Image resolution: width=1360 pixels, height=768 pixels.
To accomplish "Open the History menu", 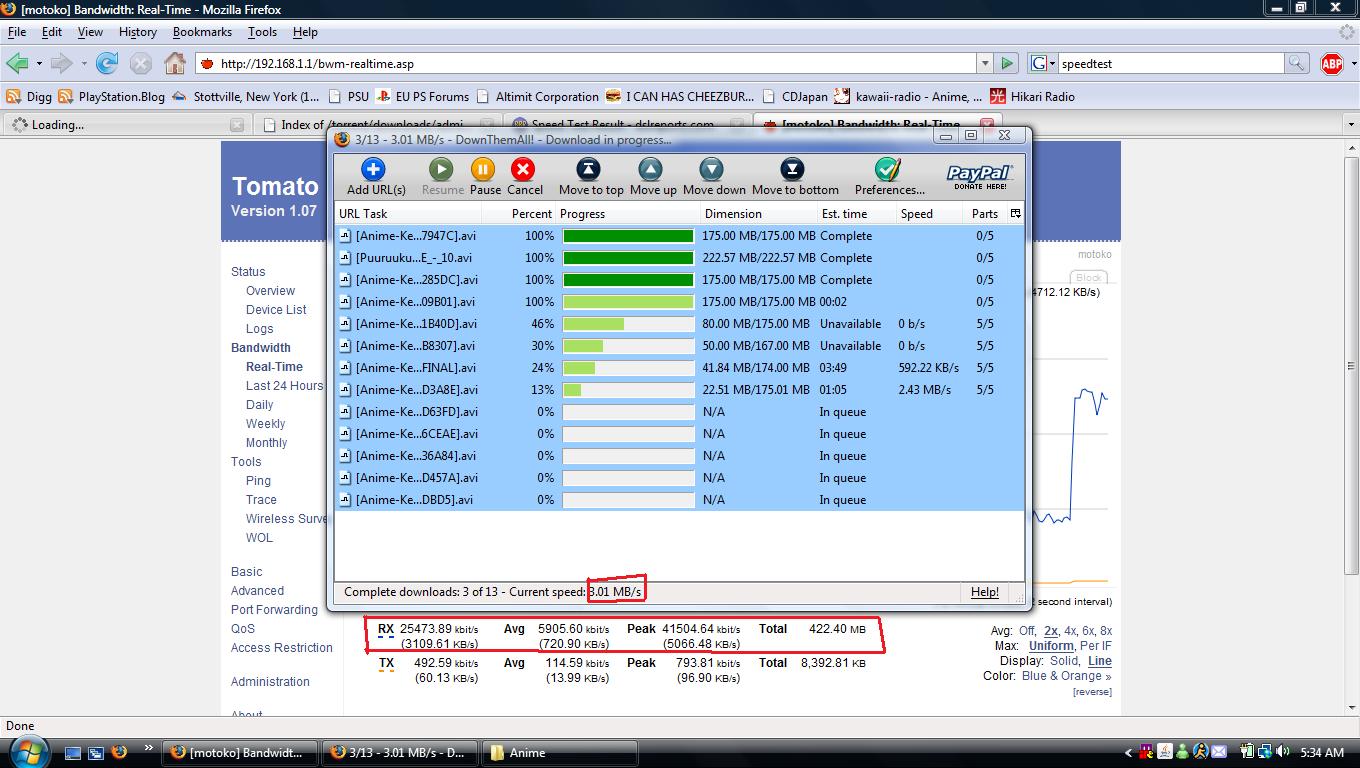I will click(x=137, y=32).
